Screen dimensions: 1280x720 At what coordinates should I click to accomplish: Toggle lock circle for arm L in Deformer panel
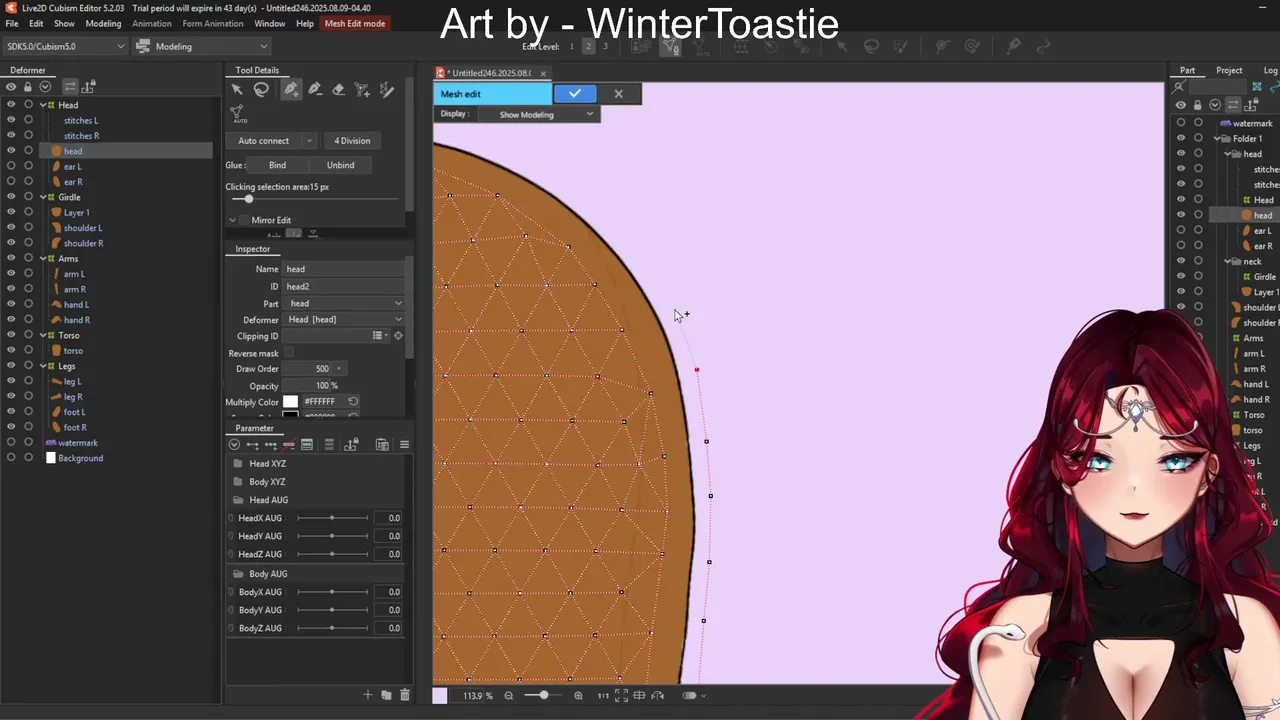28,274
